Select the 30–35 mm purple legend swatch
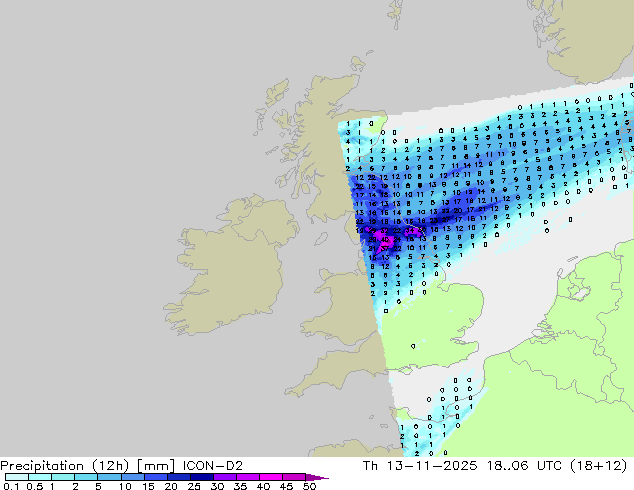Image resolution: width=634 pixels, height=490 pixels. [x=224, y=477]
